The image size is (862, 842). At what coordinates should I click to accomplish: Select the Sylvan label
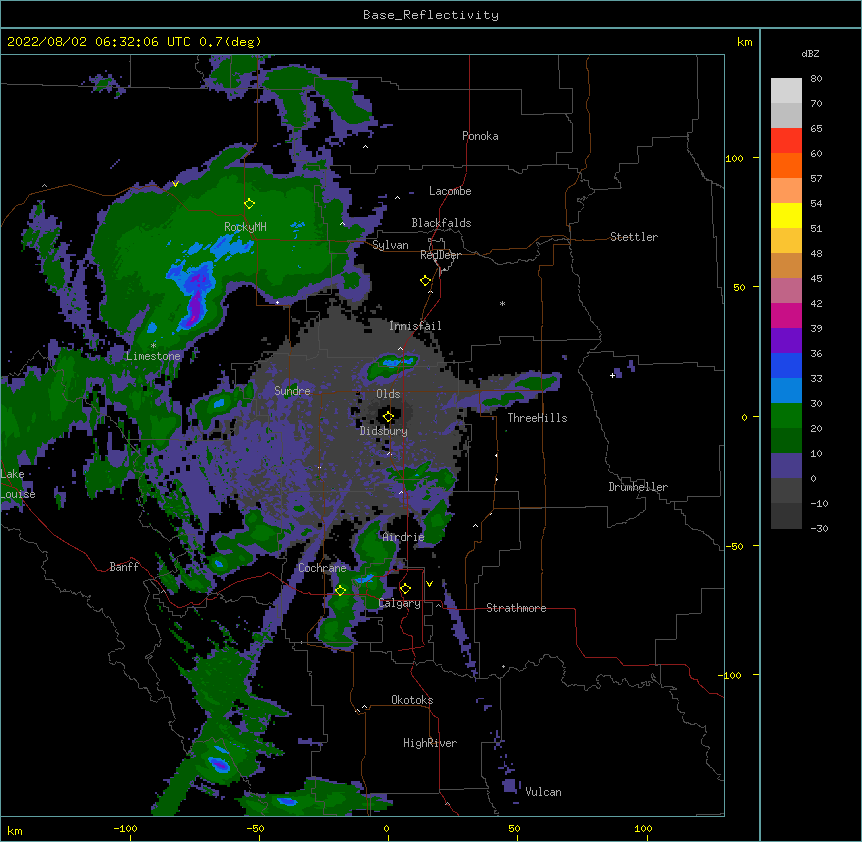[390, 245]
